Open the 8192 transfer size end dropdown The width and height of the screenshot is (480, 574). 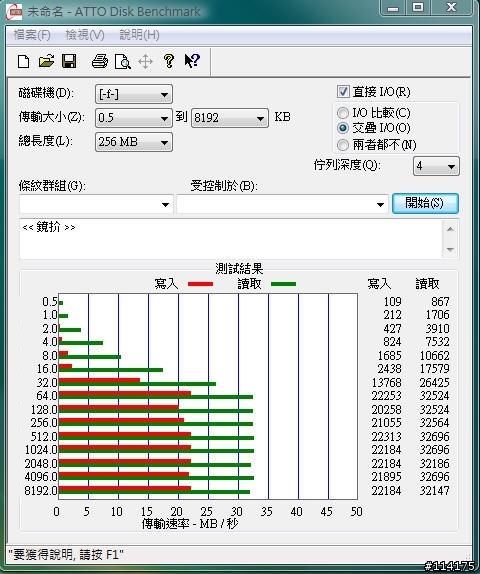[x=230, y=118]
